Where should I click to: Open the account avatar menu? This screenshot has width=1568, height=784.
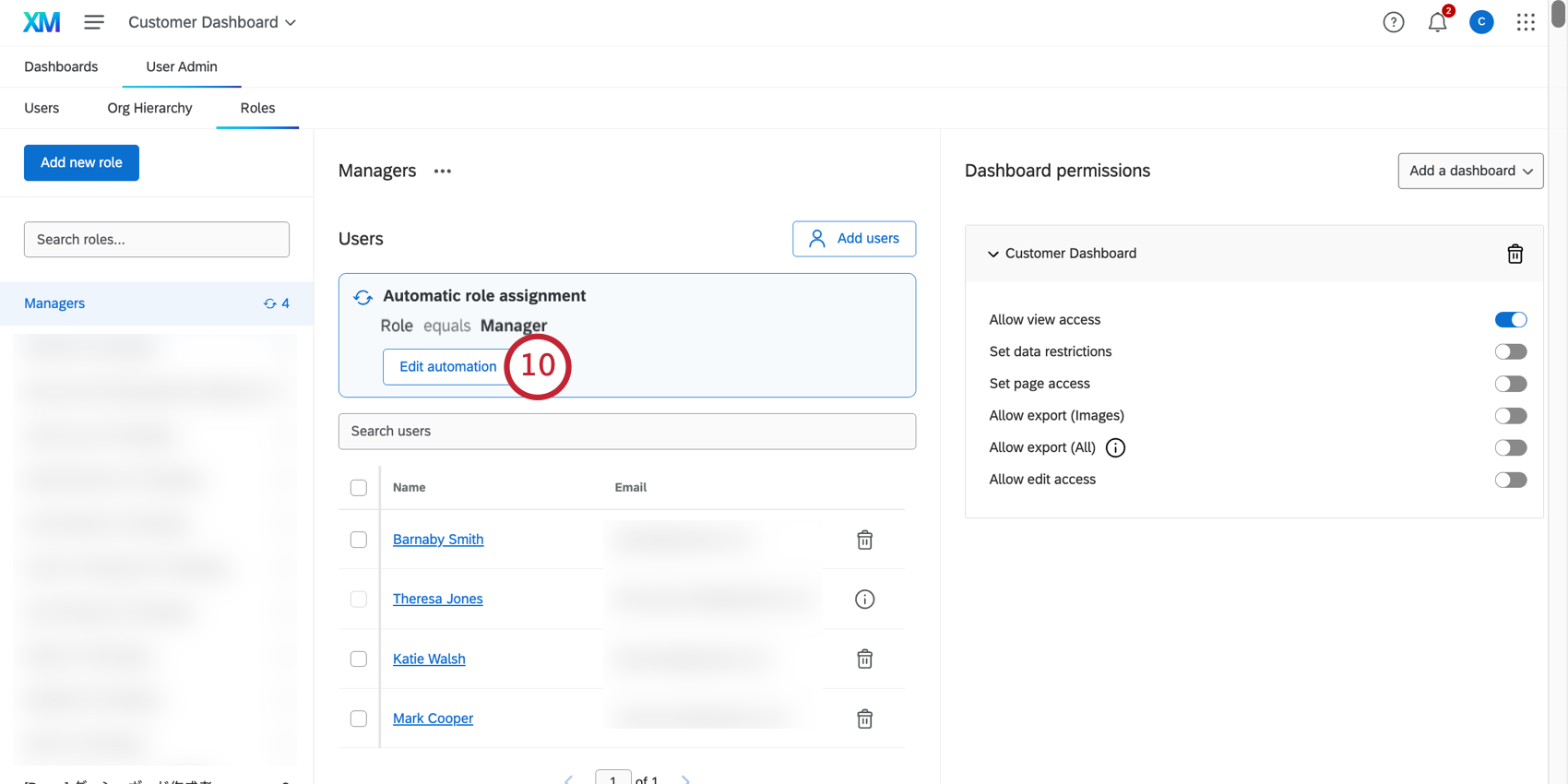point(1481,22)
